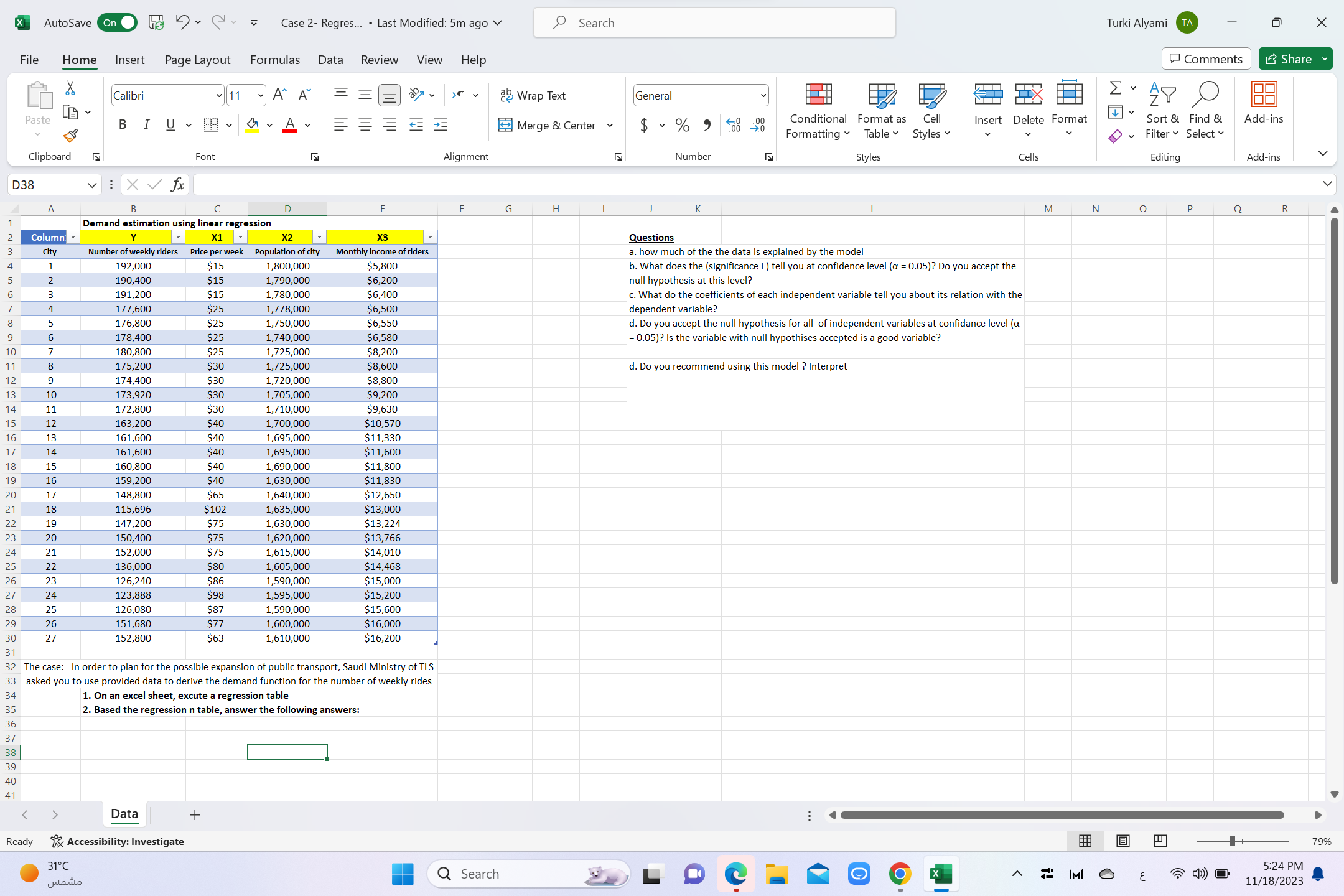Viewport: 1344px width, 896px height.
Task: Expand the Number format dropdown
Action: pyautogui.click(x=763, y=95)
